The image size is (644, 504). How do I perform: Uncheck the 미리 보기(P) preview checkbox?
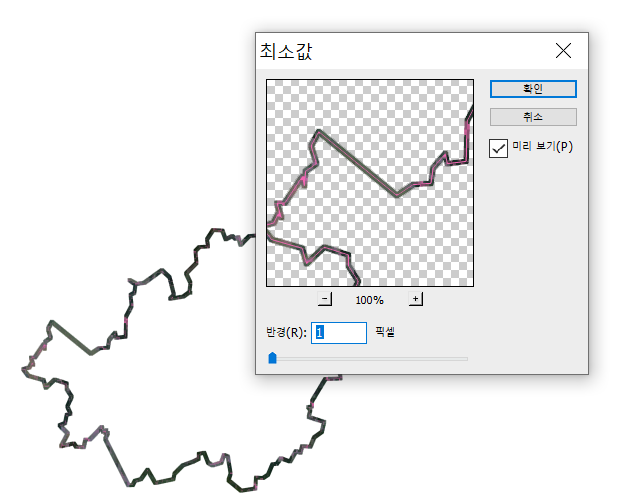click(498, 148)
